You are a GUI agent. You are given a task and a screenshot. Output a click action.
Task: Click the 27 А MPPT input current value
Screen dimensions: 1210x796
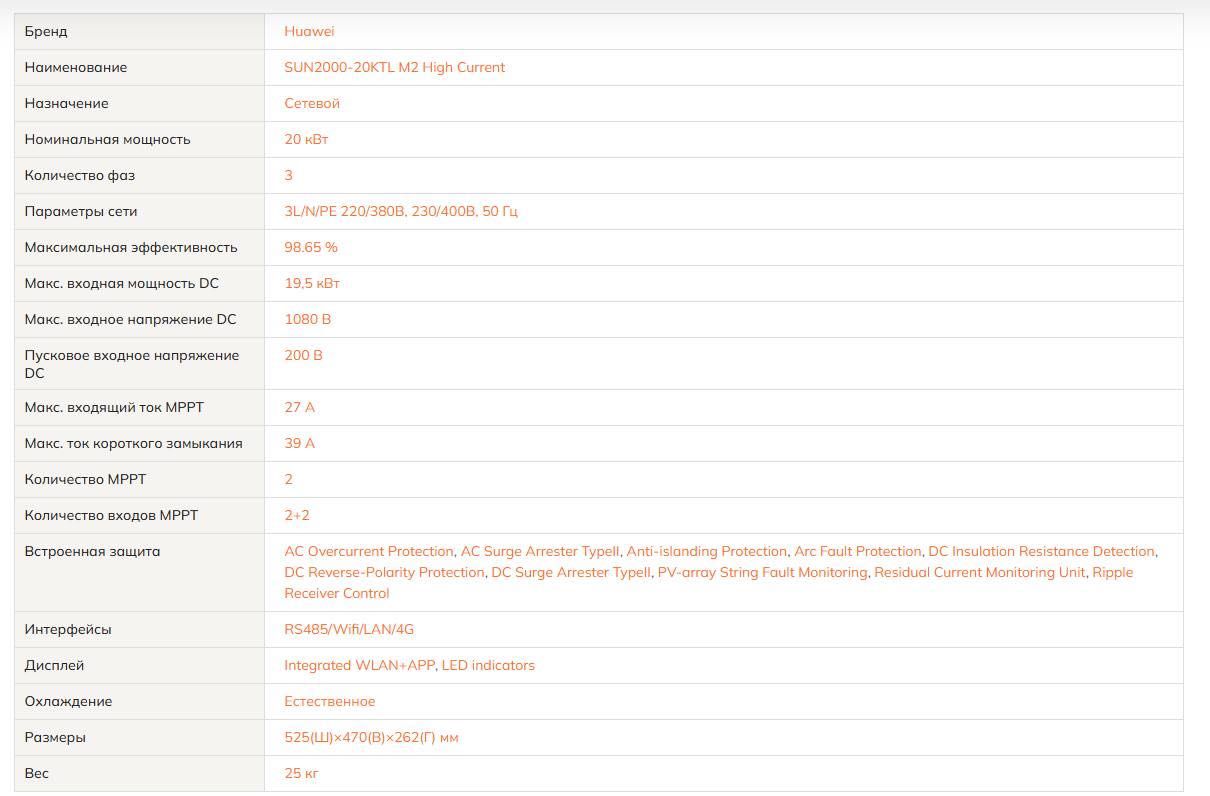pyautogui.click(x=299, y=407)
